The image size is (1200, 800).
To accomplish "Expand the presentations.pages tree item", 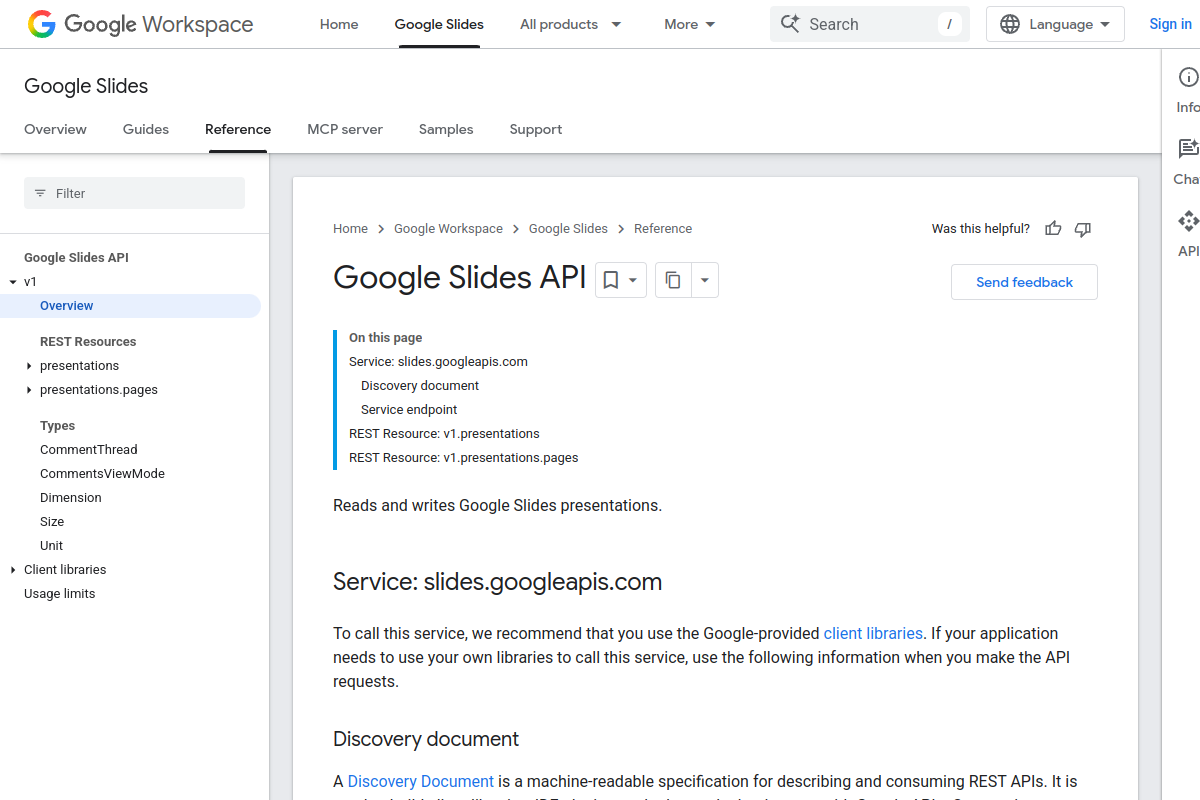I will 29,390.
